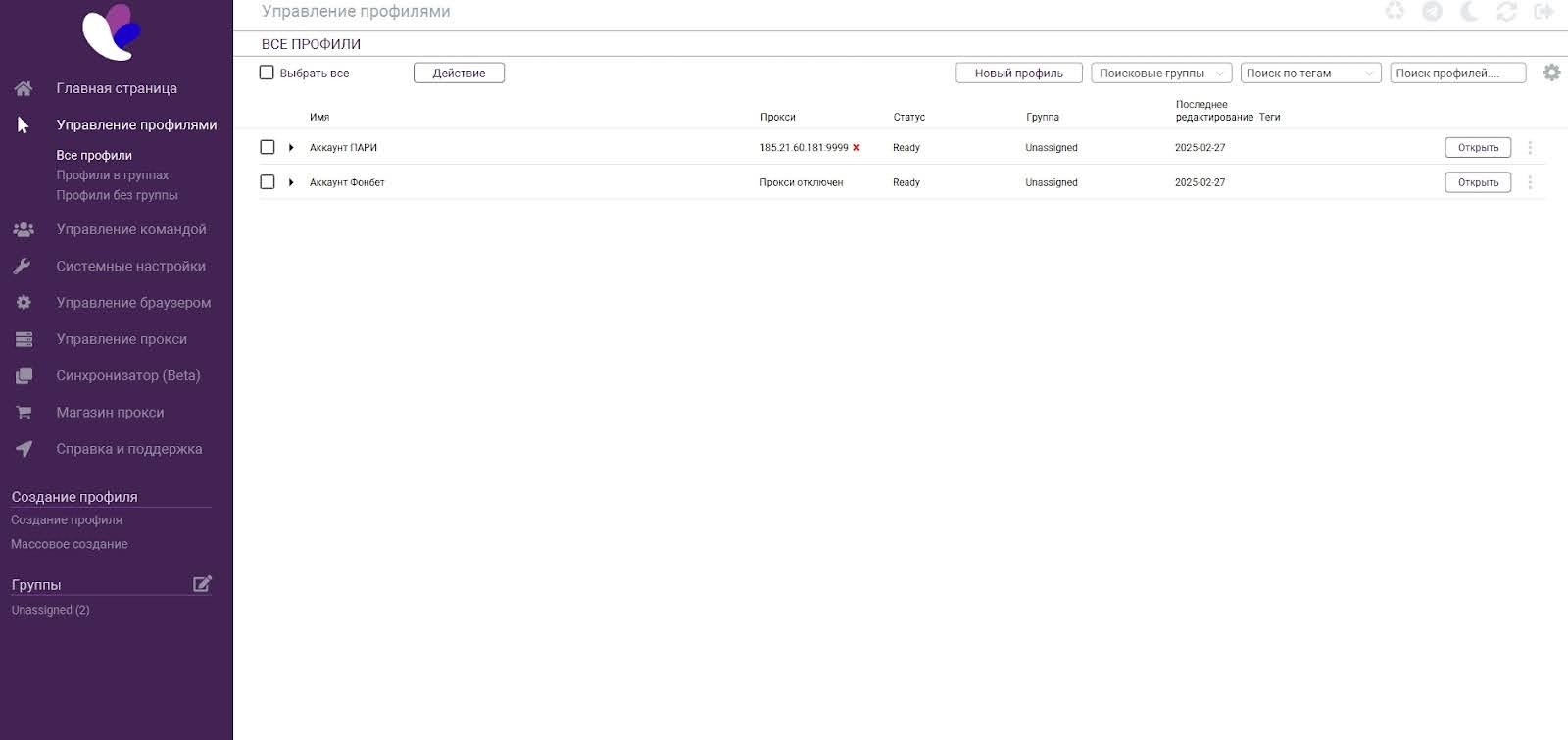Open Магазин прокси section
Image resolution: width=1568 pixels, height=740 pixels.
(110, 413)
